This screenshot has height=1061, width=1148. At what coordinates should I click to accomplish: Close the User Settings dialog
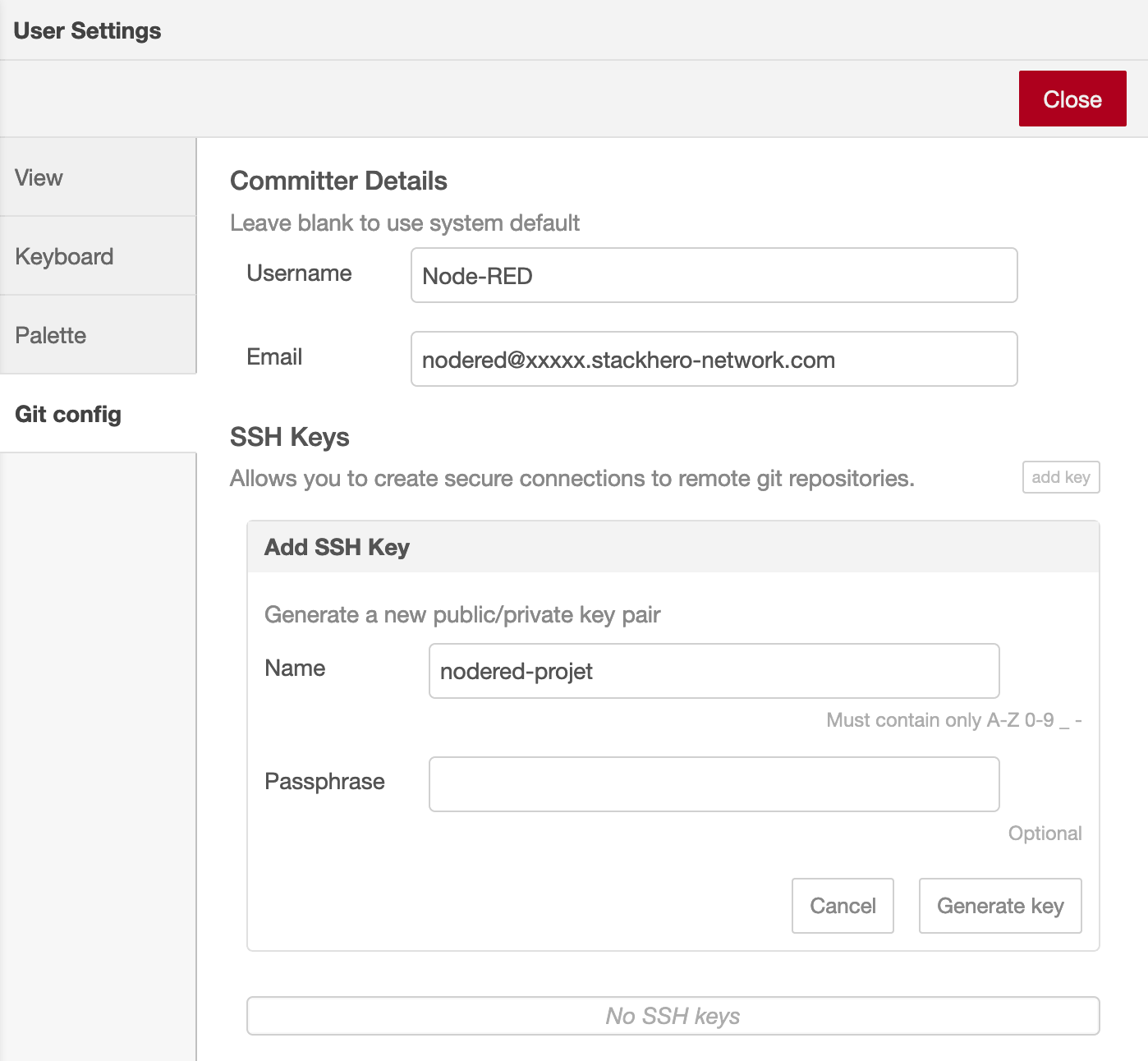tap(1072, 99)
